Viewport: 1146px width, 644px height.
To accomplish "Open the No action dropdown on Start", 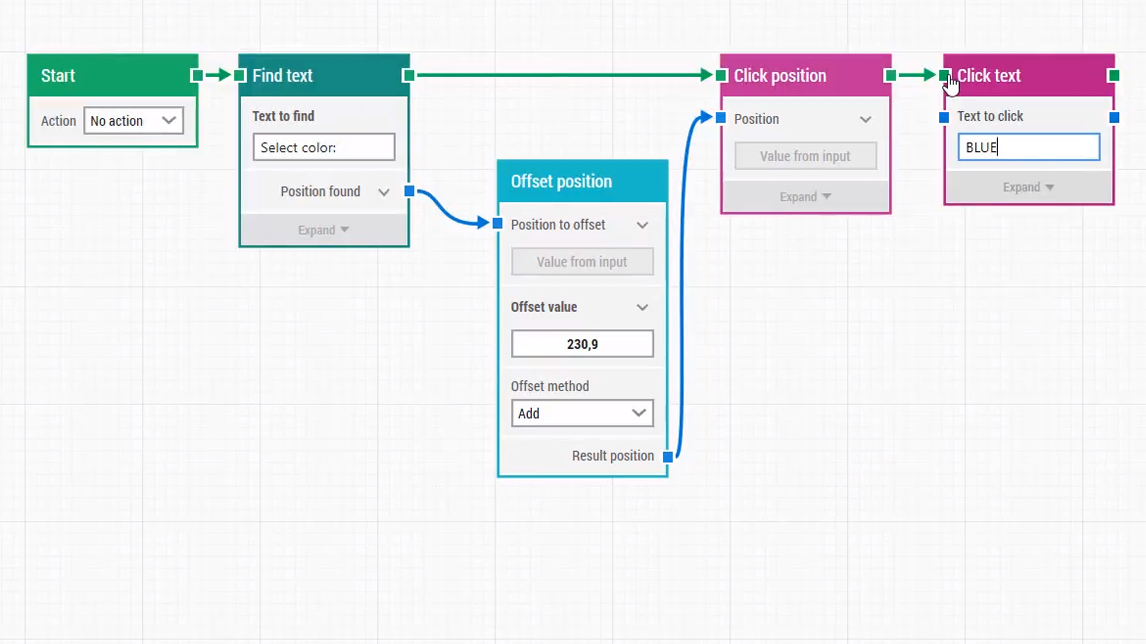I will (x=133, y=120).
